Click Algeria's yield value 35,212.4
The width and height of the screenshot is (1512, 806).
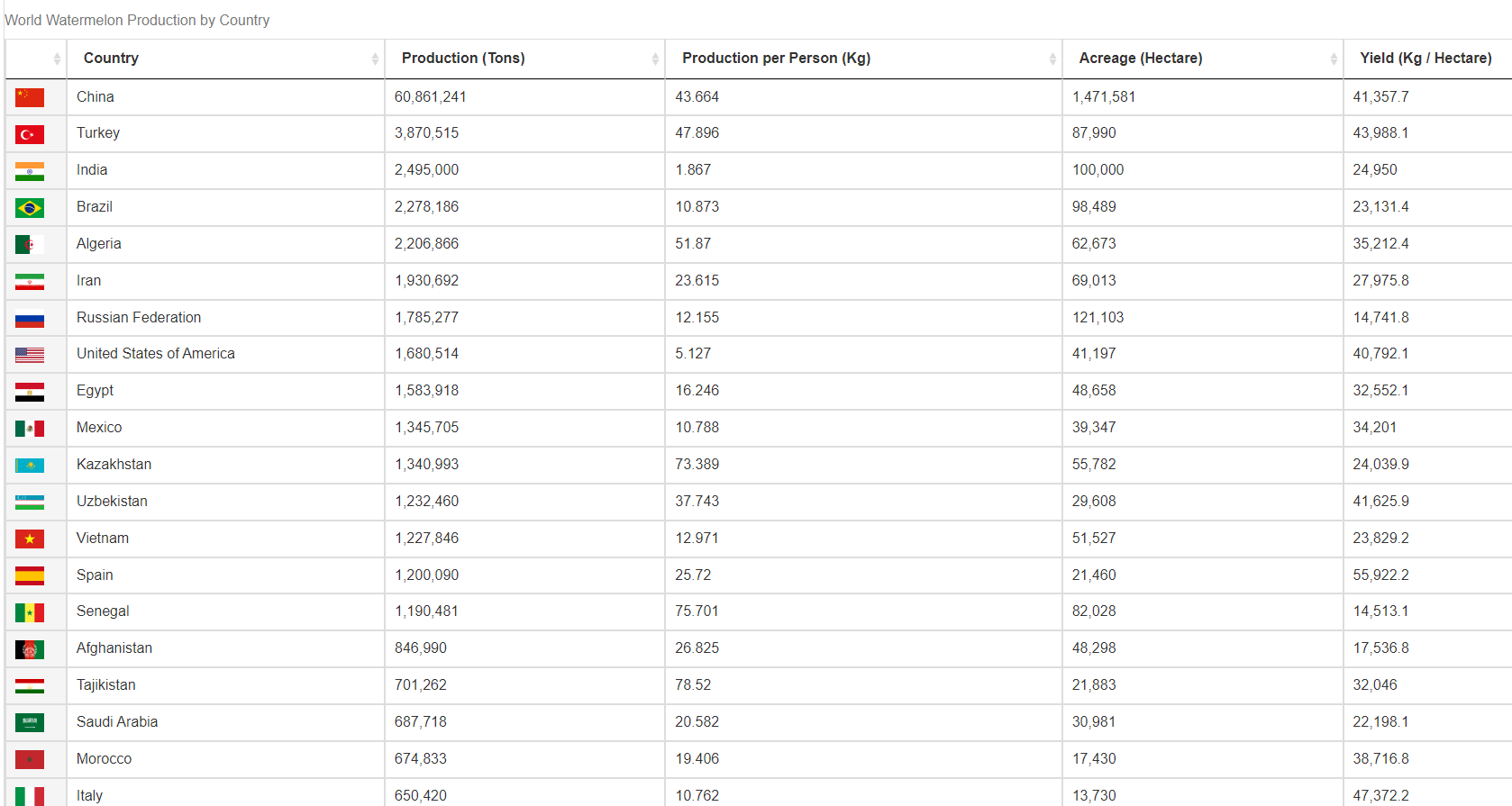1380,244
